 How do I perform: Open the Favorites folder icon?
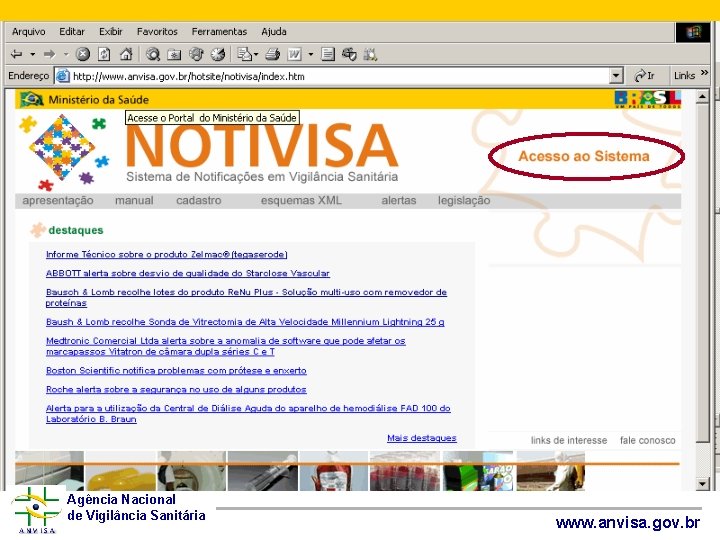(x=174, y=55)
